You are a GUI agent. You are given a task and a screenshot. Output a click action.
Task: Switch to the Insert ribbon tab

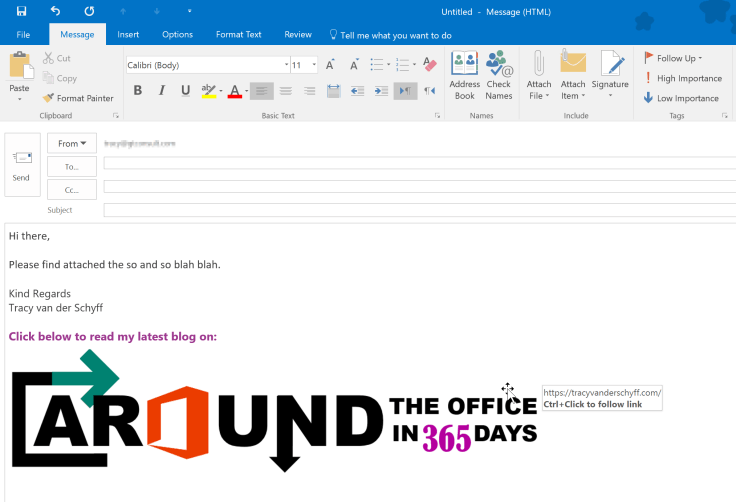pos(128,34)
